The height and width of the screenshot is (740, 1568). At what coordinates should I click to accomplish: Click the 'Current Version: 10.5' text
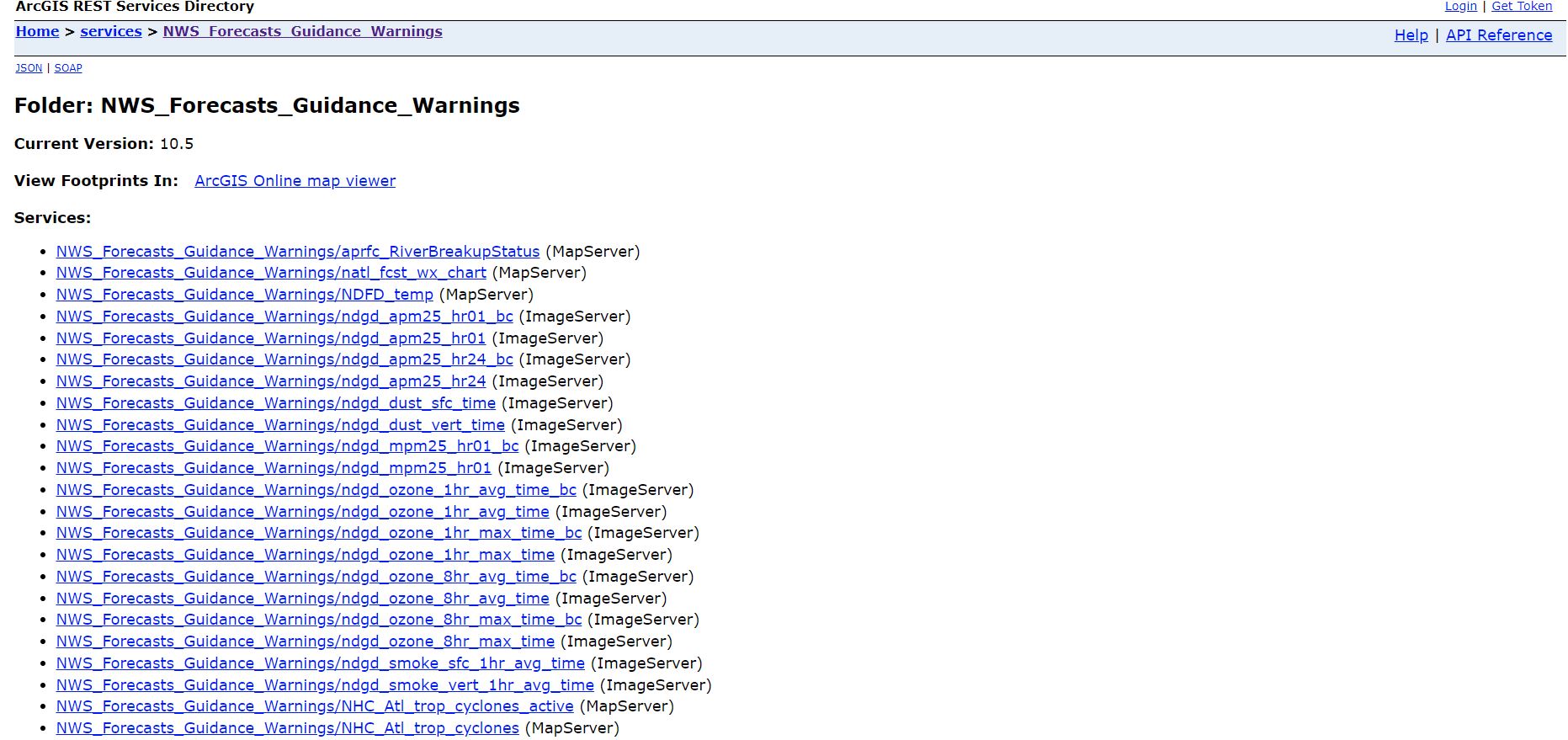[x=104, y=144]
